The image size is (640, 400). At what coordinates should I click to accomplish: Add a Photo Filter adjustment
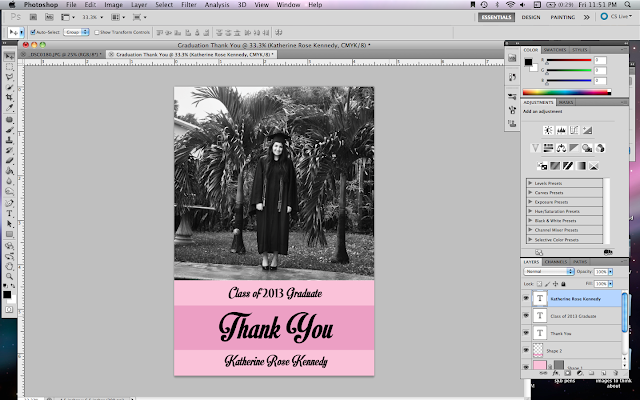[587, 148]
